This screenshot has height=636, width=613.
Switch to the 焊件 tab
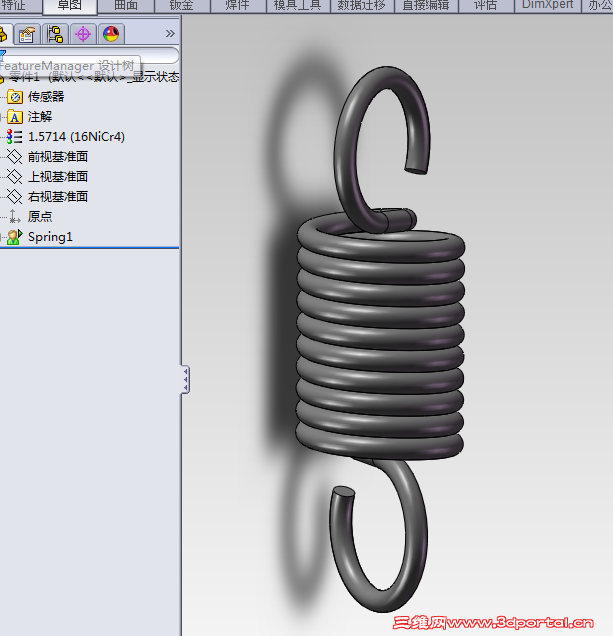[238, 6]
